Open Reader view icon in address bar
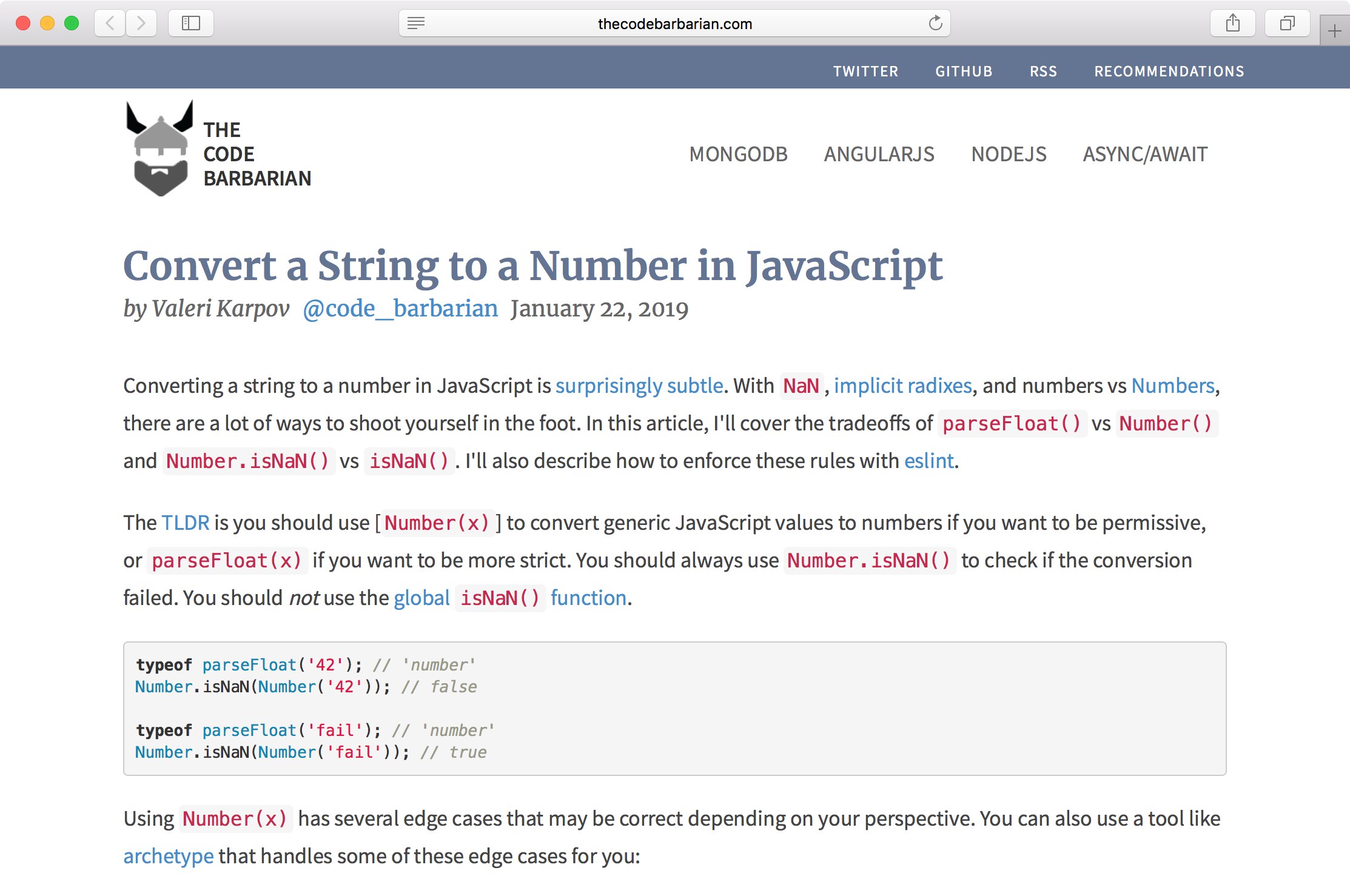1350x896 pixels. [416, 23]
